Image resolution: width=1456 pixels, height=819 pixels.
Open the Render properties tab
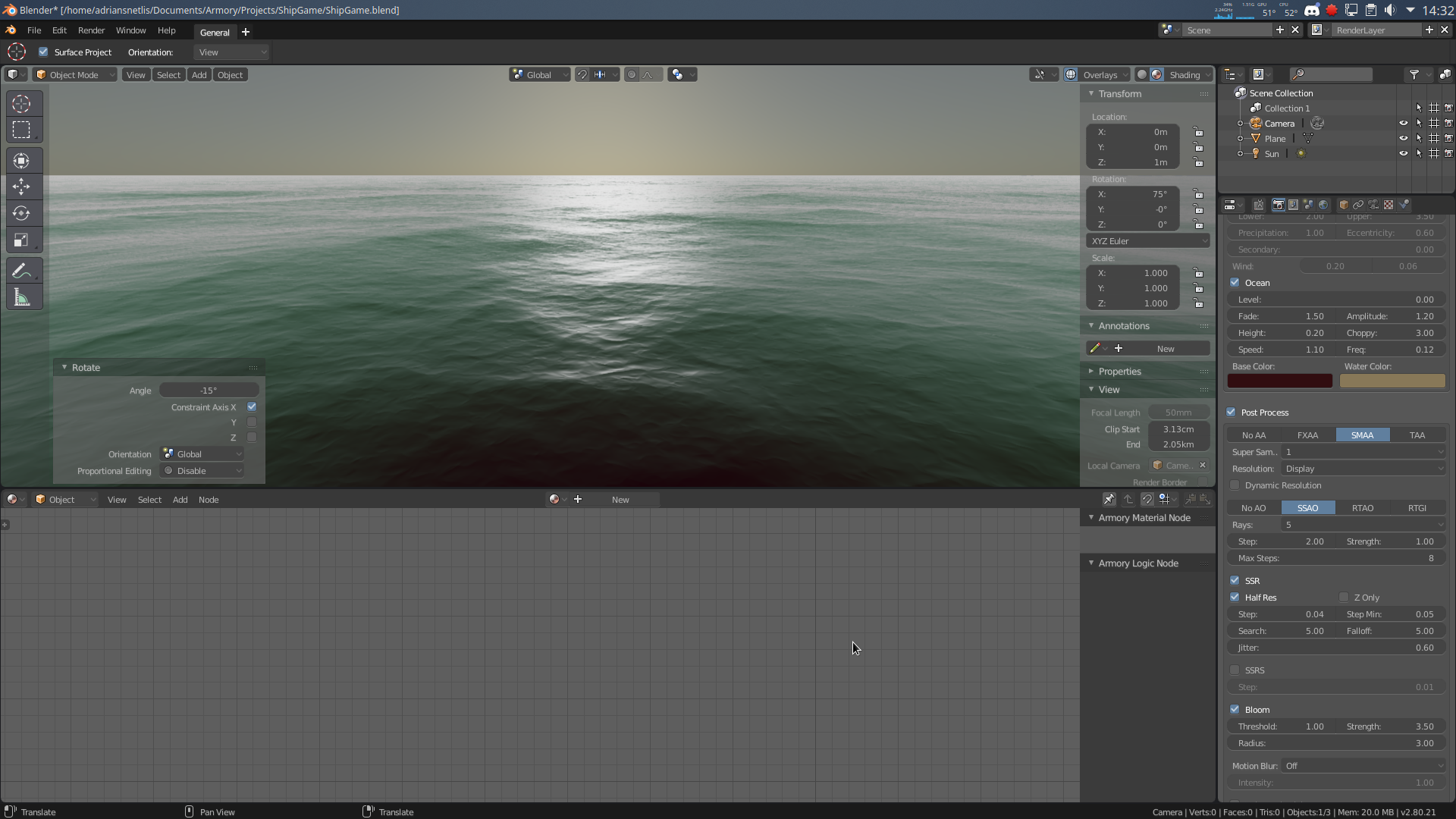[1278, 205]
